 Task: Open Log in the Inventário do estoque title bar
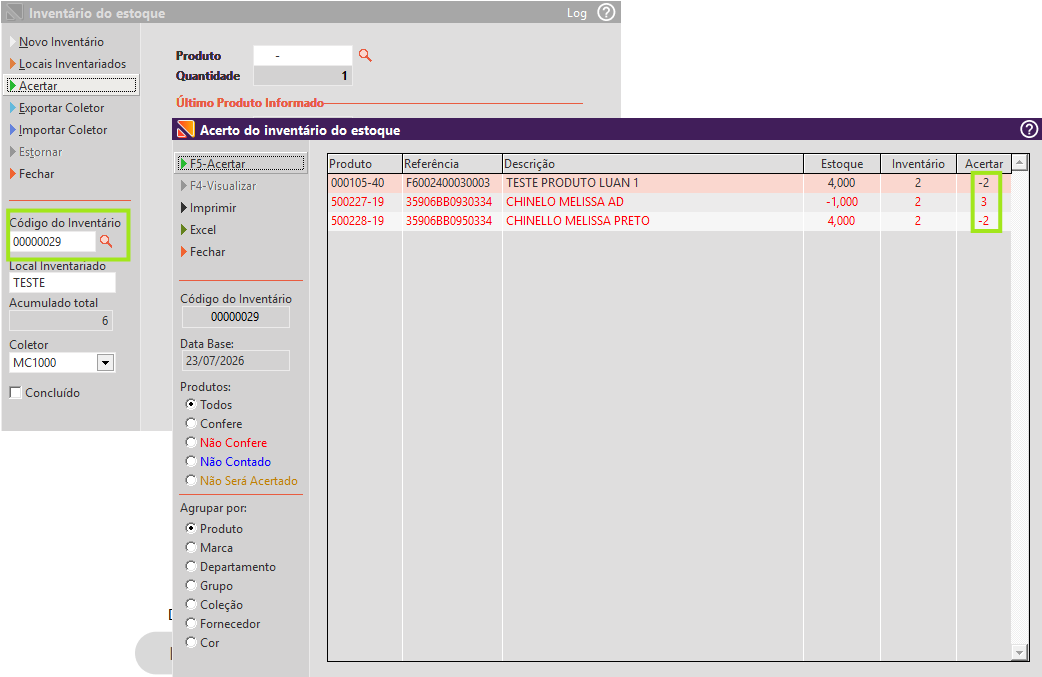click(x=577, y=13)
